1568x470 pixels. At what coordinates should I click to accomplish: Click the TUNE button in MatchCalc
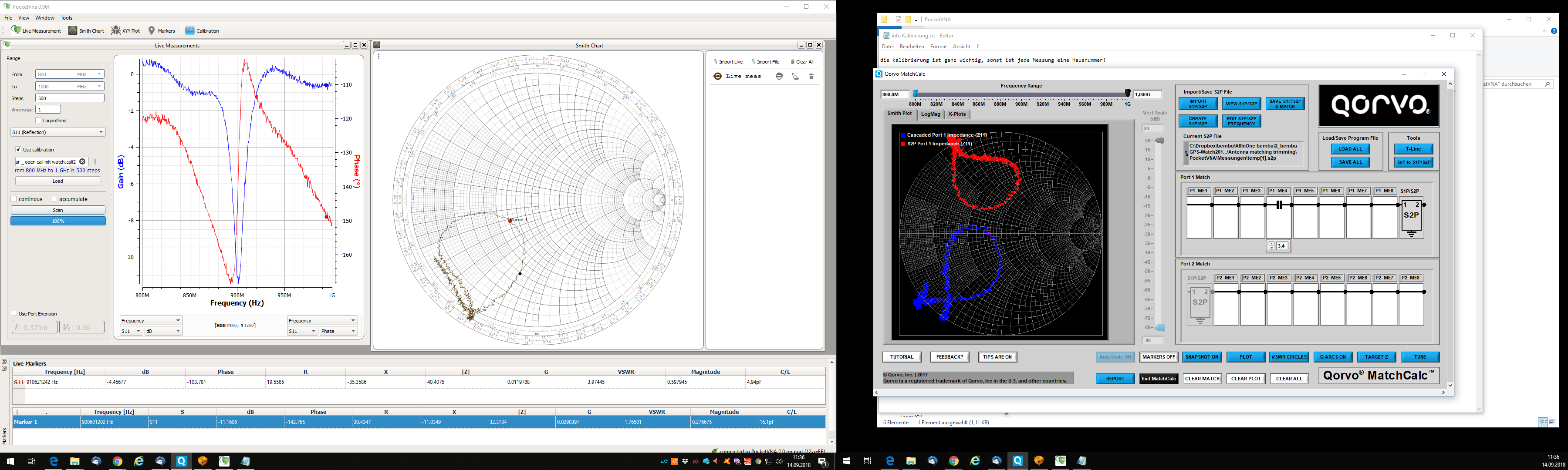(x=1420, y=357)
